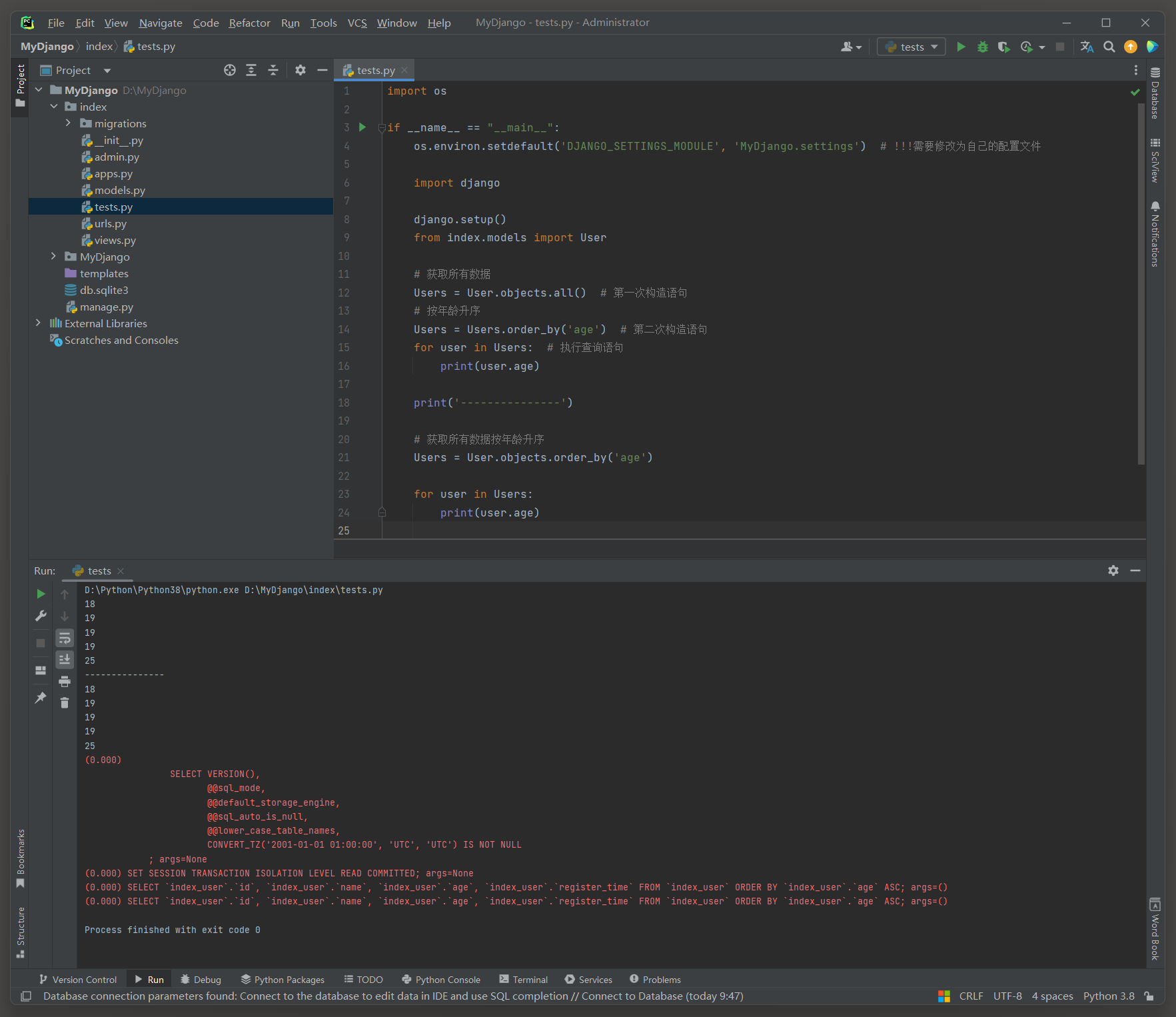The height and width of the screenshot is (1017, 1176).
Task: Expand External Libraries node
Action: [39, 323]
